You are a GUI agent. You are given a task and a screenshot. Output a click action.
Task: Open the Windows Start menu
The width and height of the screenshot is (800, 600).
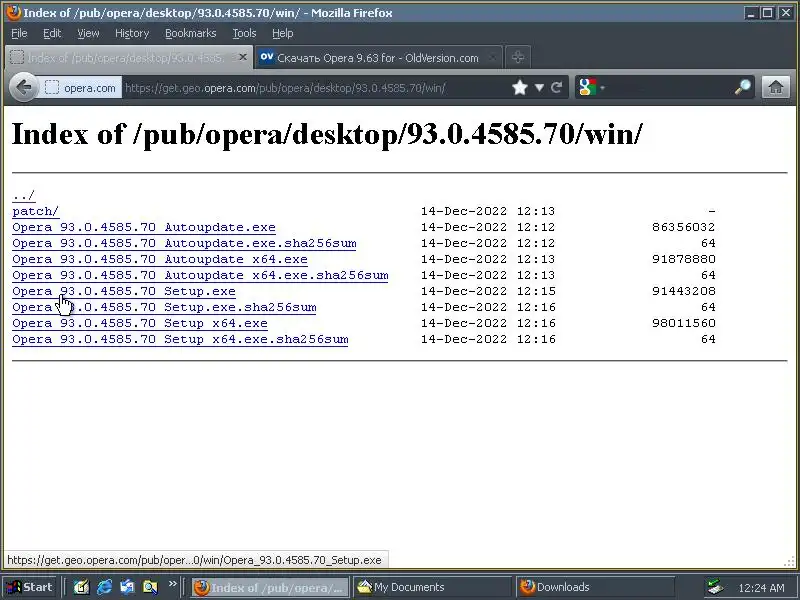coord(30,587)
